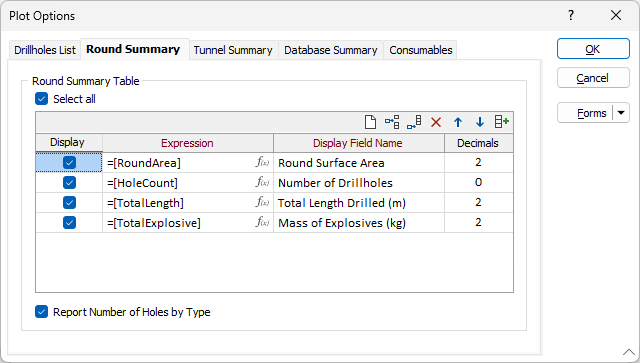This screenshot has width=640, height=363.
Task: Click the Cancel button
Action: pyautogui.click(x=593, y=78)
